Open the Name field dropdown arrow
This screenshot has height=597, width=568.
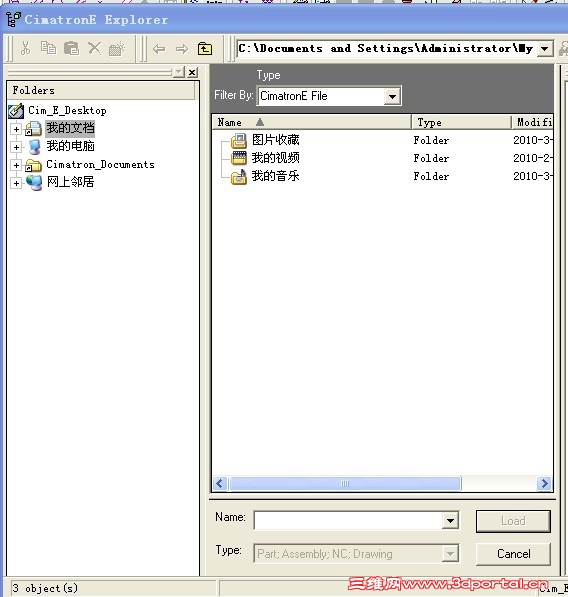pyautogui.click(x=450, y=520)
